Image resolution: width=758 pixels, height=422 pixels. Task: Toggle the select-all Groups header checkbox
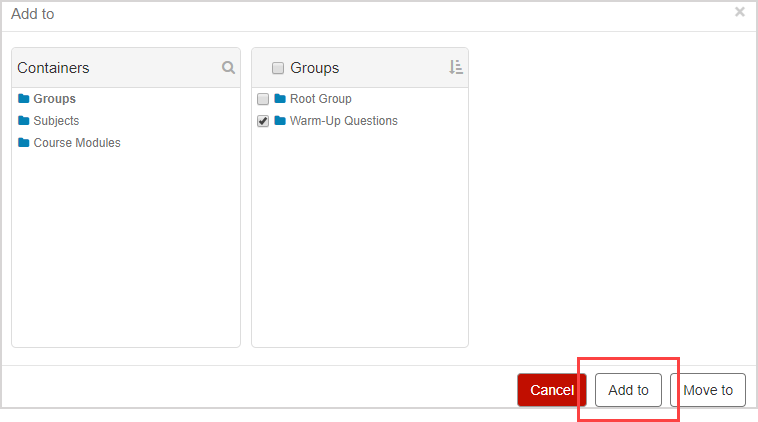278,68
